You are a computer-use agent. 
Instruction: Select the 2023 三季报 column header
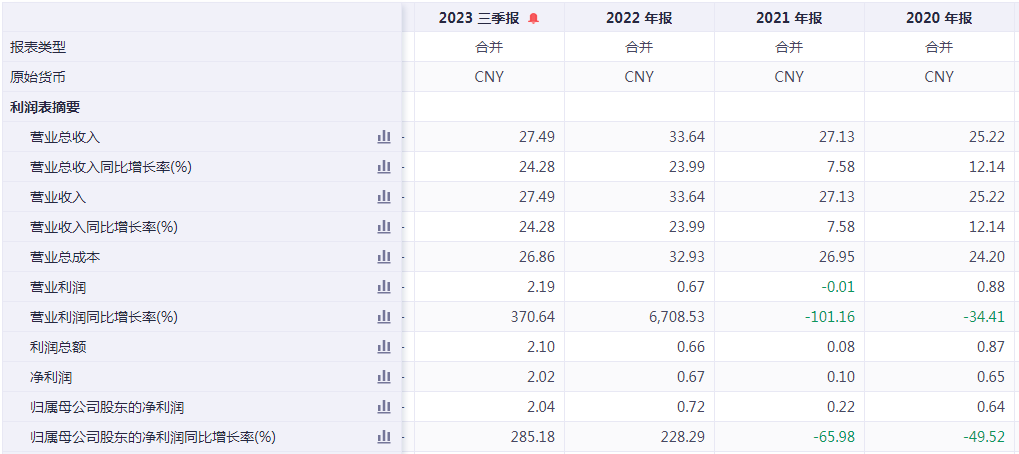(479, 18)
